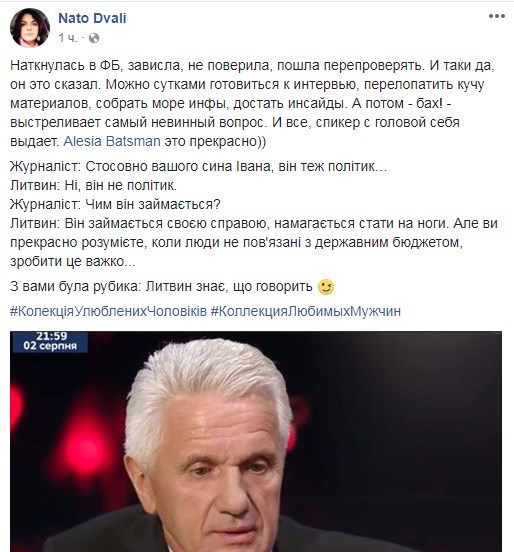Click the words "это прекрасно))"

pyautogui.click(x=215, y=141)
